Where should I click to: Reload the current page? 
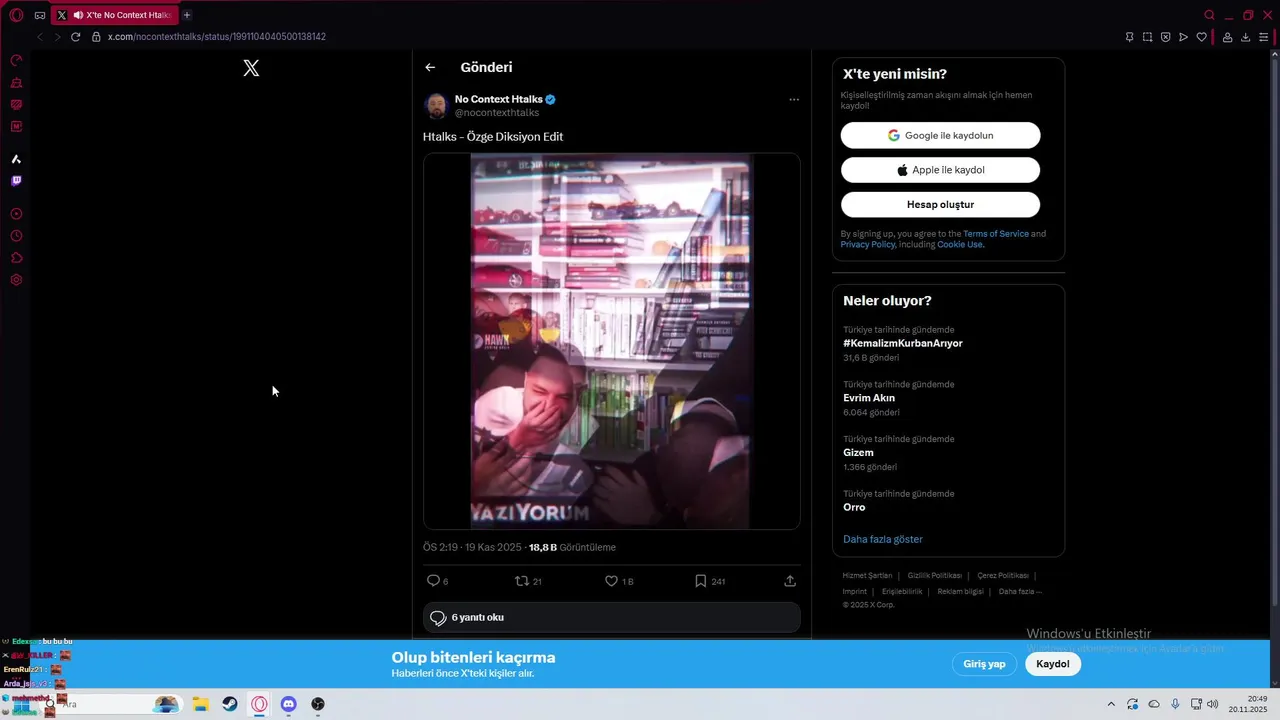pyautogui.click(x=75, y=37)
